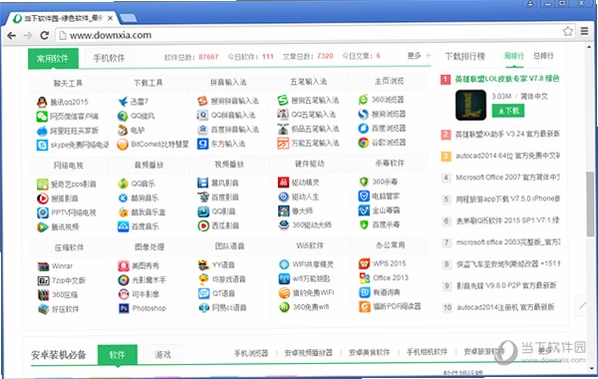Image resolution: width=598 pixels, height=379 pixels.
Task: Click the Photoshop Ps icon
Action: tap(124, 308)
